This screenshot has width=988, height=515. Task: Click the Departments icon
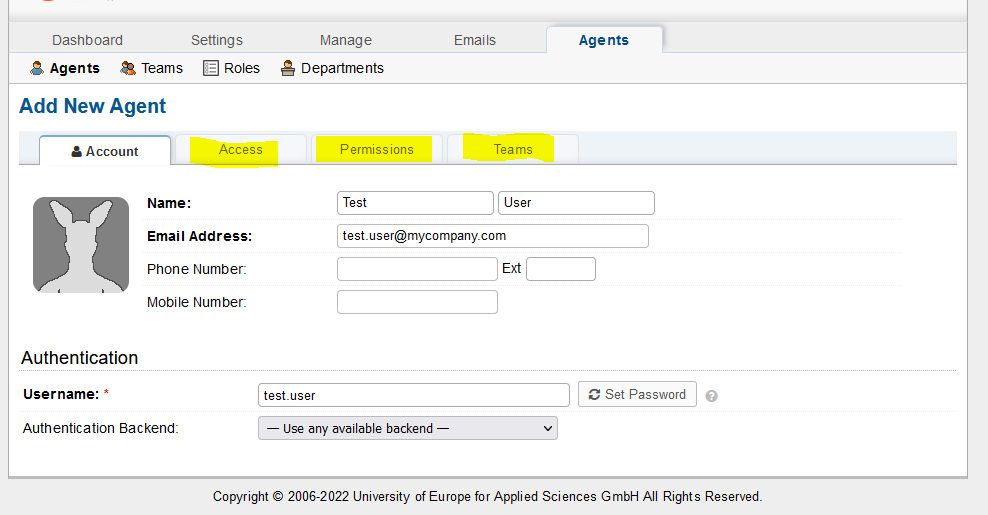(288, 68)
